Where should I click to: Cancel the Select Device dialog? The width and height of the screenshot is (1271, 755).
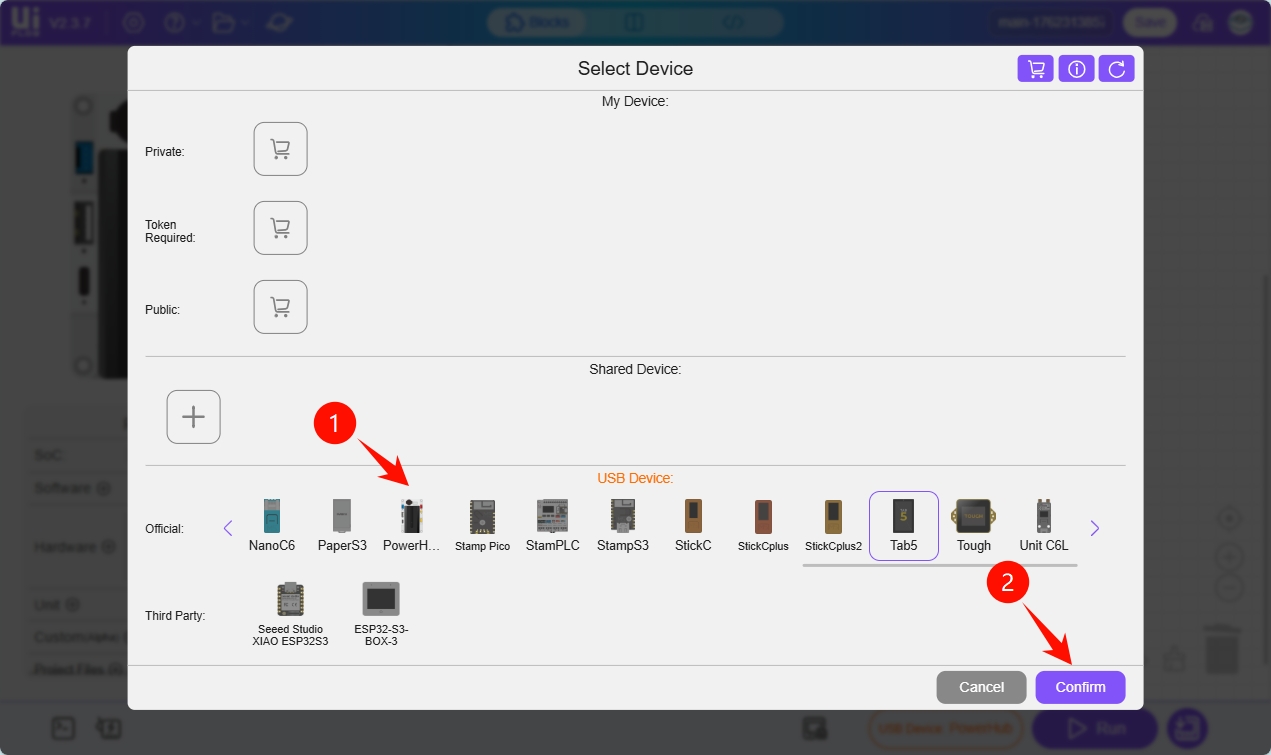click(981, 687)
